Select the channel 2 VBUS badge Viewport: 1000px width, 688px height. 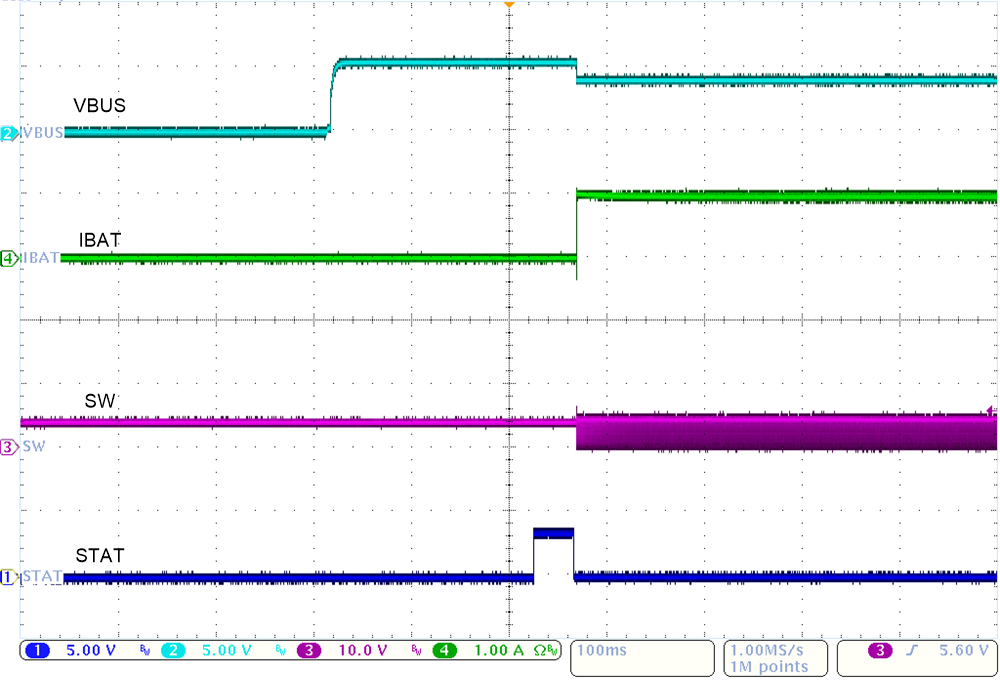point(6,132)
